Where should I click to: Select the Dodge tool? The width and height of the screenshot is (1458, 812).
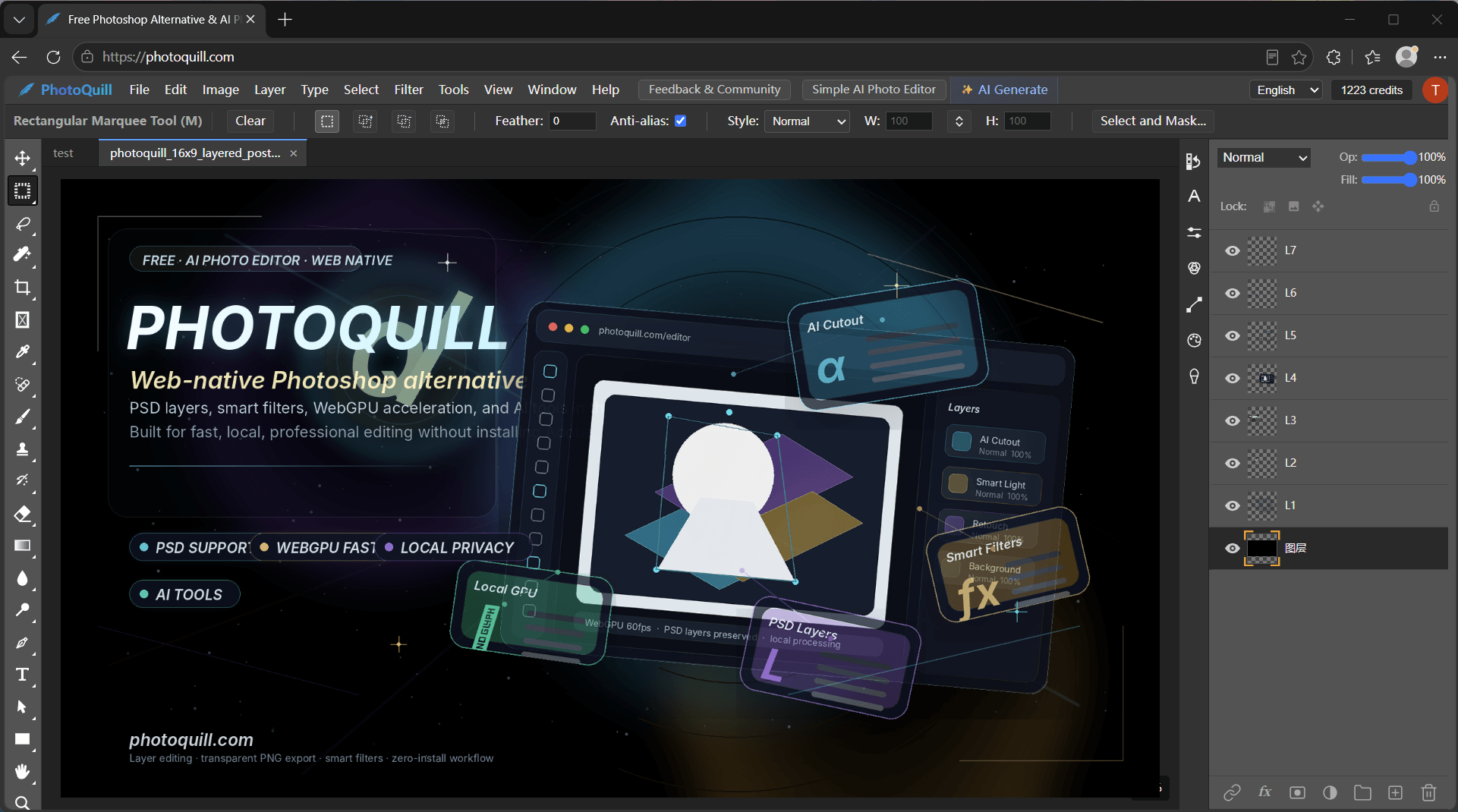(x=23, y=610)
